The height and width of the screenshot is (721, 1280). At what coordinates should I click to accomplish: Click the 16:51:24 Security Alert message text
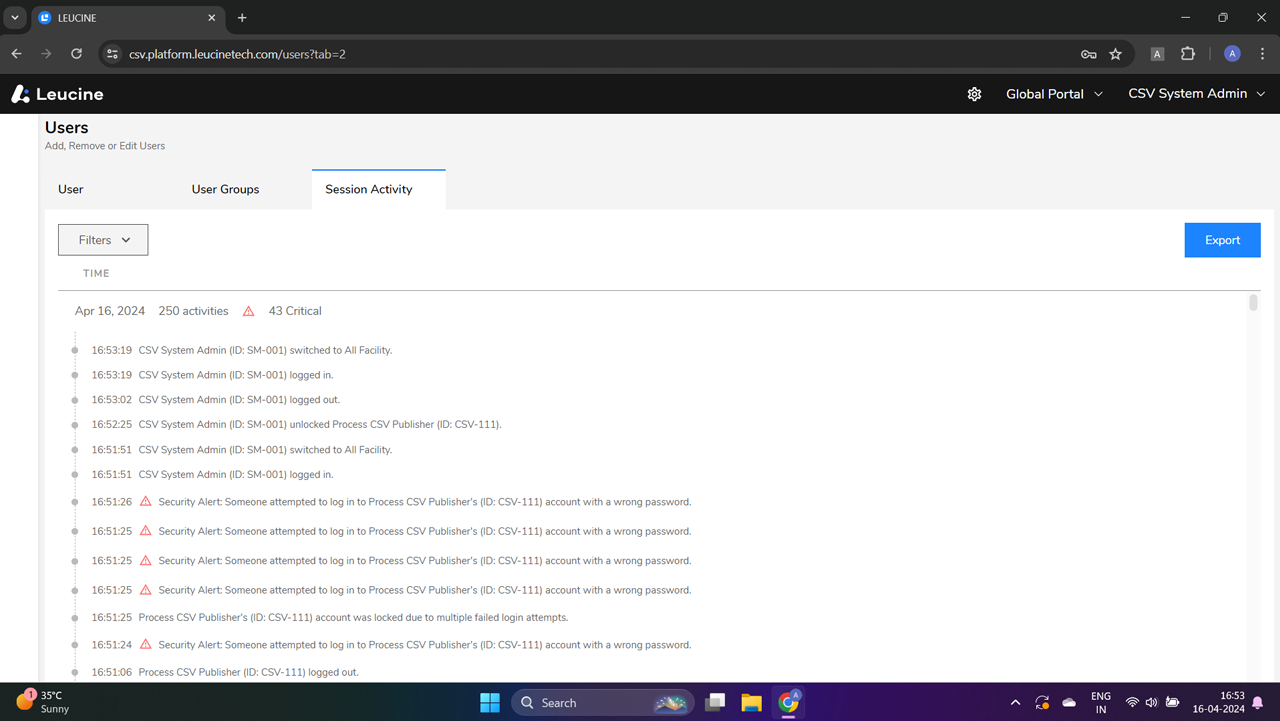click(425, 645)
